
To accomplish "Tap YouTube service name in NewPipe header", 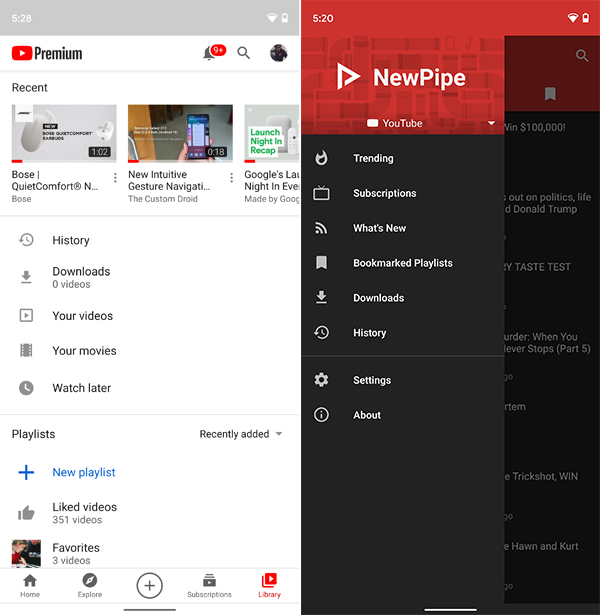I will pyautogui.click(x=402, y=123).
